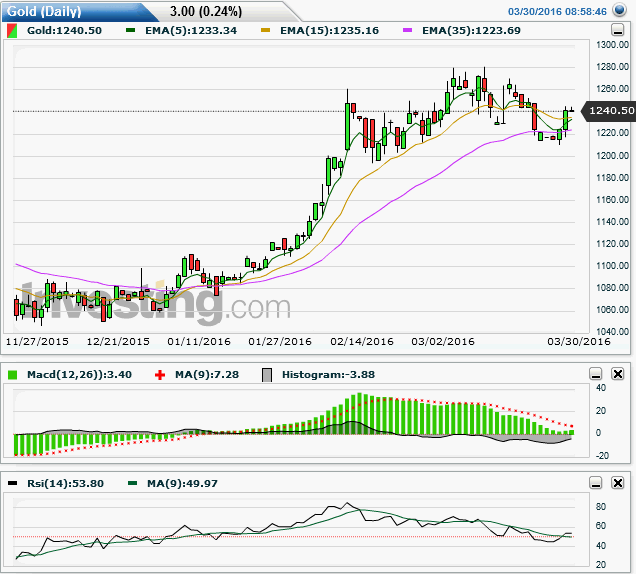Click the 1240.50 current price tag
Viewport: 636px width, 574px height.
pos(608,111)
